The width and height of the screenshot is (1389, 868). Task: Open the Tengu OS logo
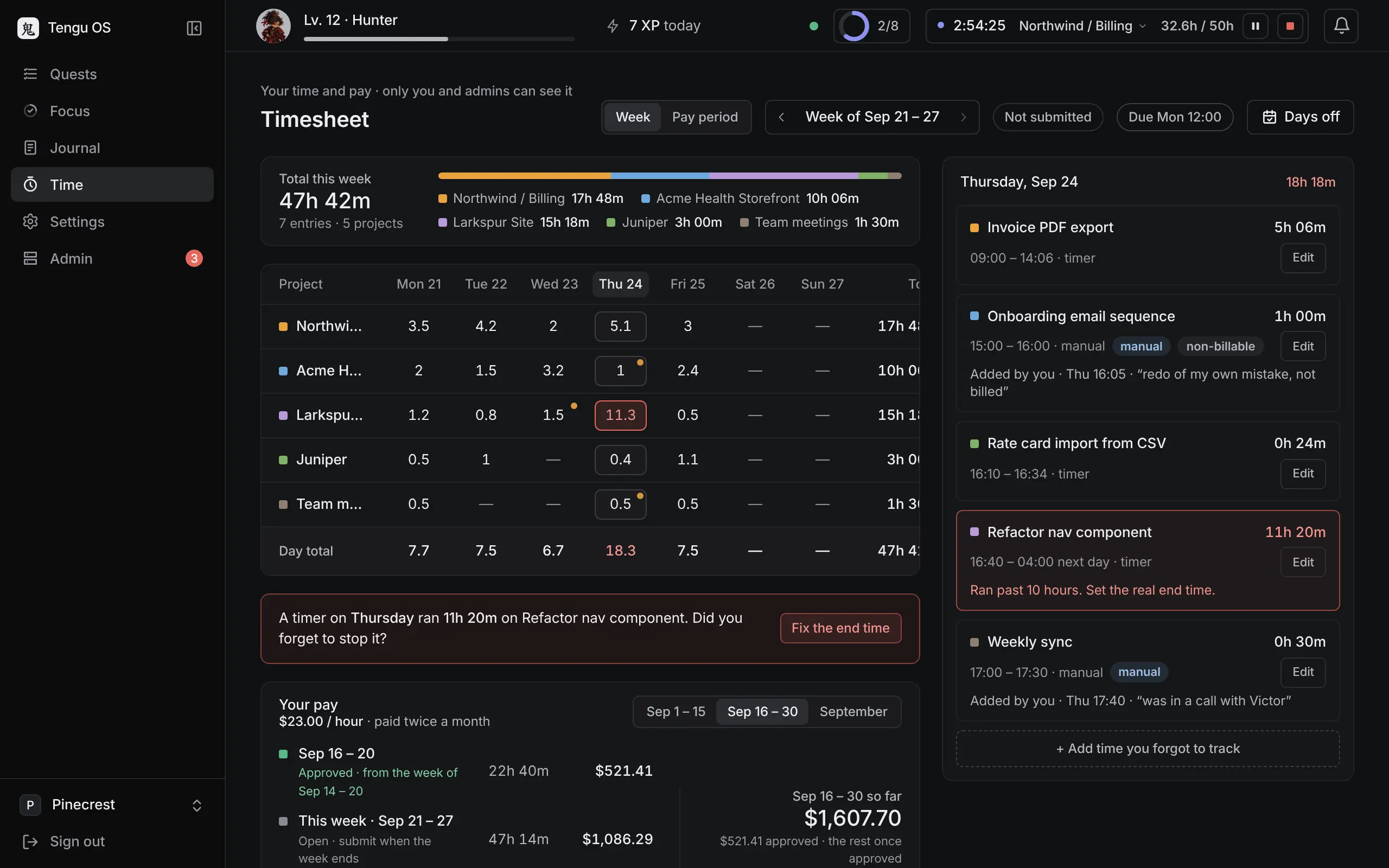(28, 28)
